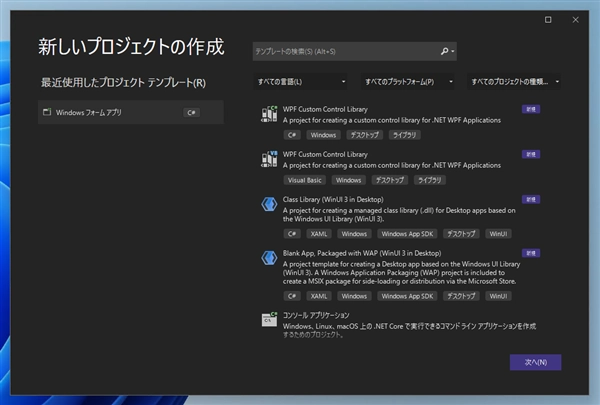Open the すべてのプロジェクトの種類 project type dropdown
Screen dimensions: 600x405
pyautogui.click(x=514, y=82)
